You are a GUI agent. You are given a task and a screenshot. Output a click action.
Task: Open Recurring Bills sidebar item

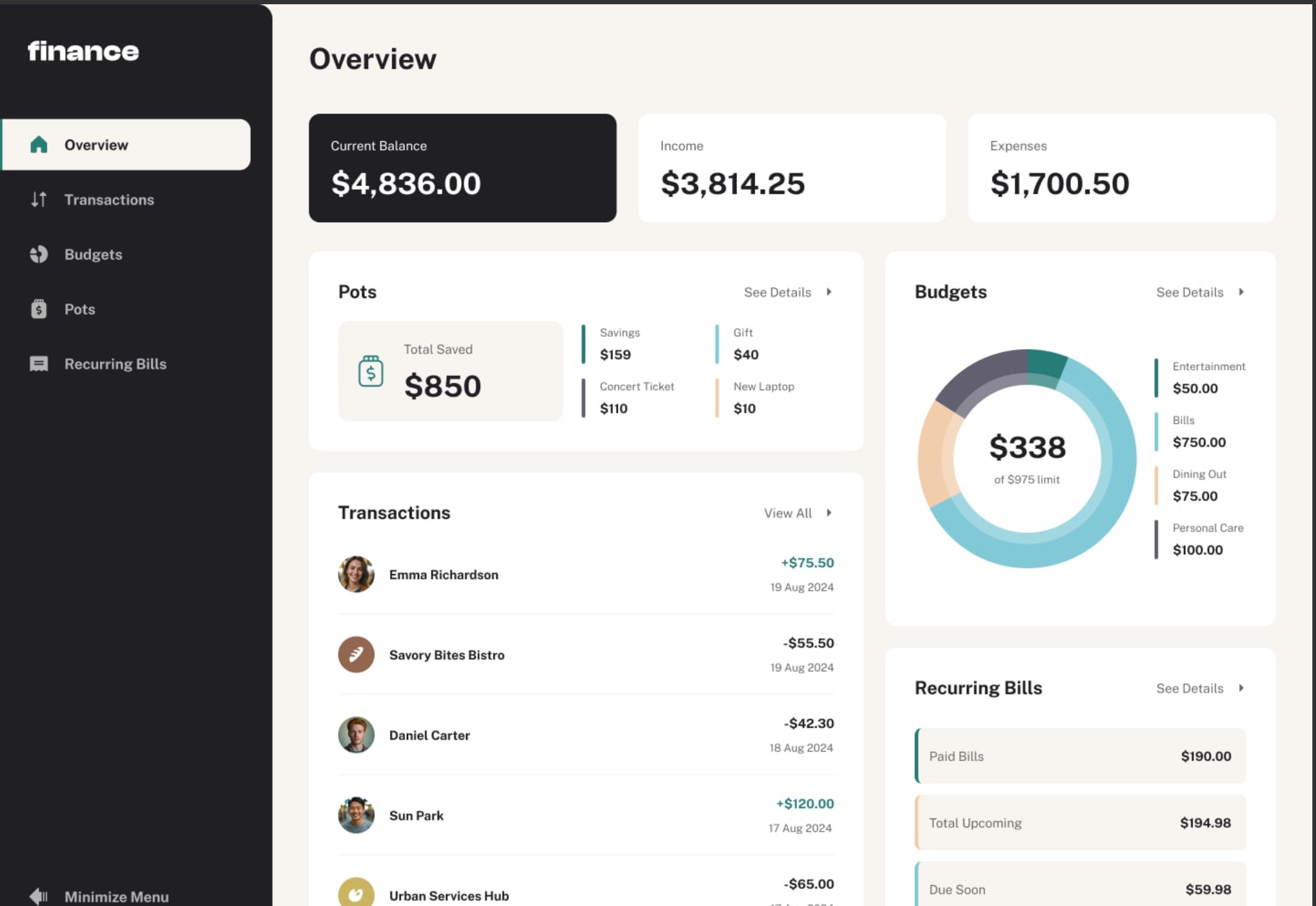[116, 364]
